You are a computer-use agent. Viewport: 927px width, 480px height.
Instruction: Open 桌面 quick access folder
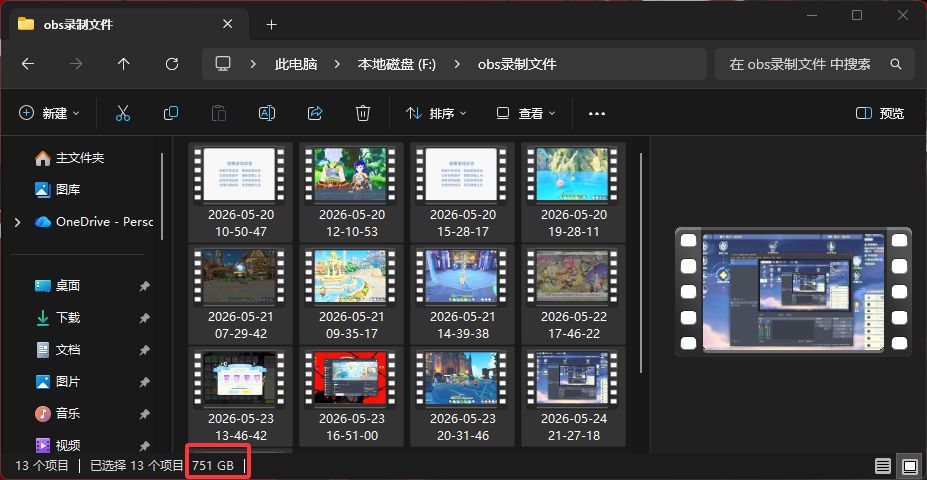(57, 286)
